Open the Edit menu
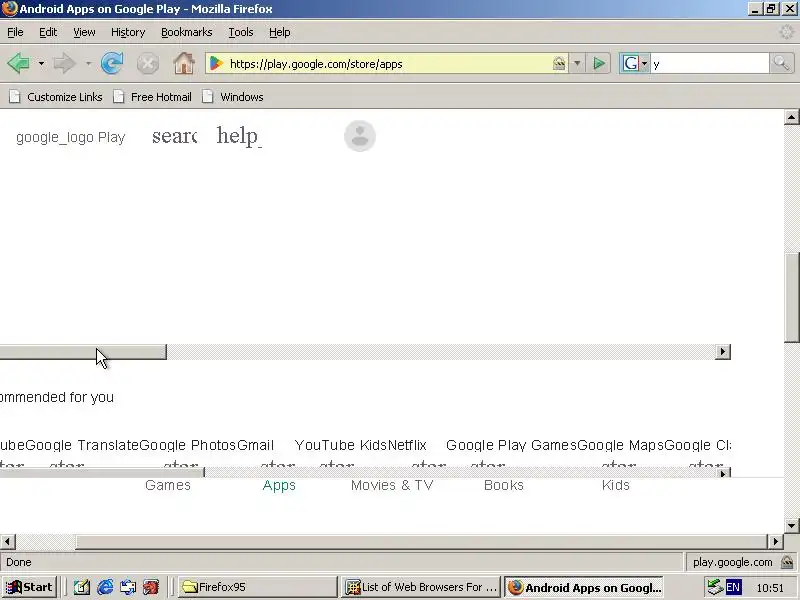The height and width of the screenshot is (600, 800). tap(48, 32)
